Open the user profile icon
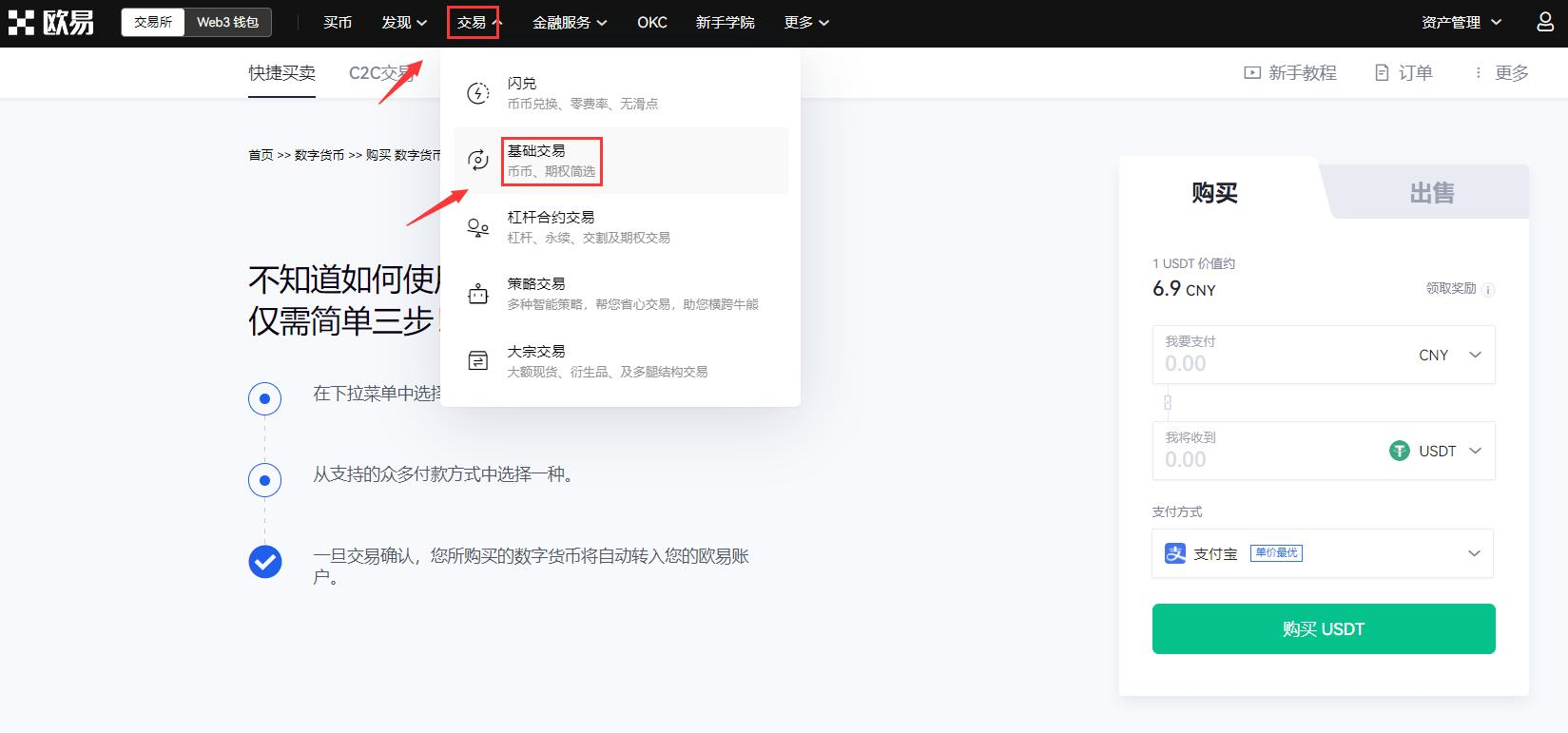Image resolution: width=1568 pixels, height=733 pixels. (x=1545, y=22)
